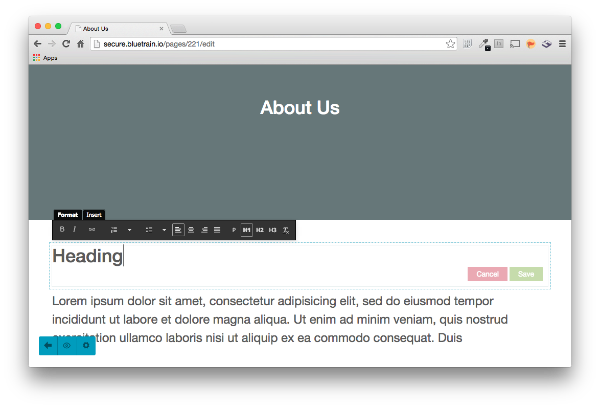Screen dimensions: 600x408
Task: Select the Format tab
Action: 68,215
